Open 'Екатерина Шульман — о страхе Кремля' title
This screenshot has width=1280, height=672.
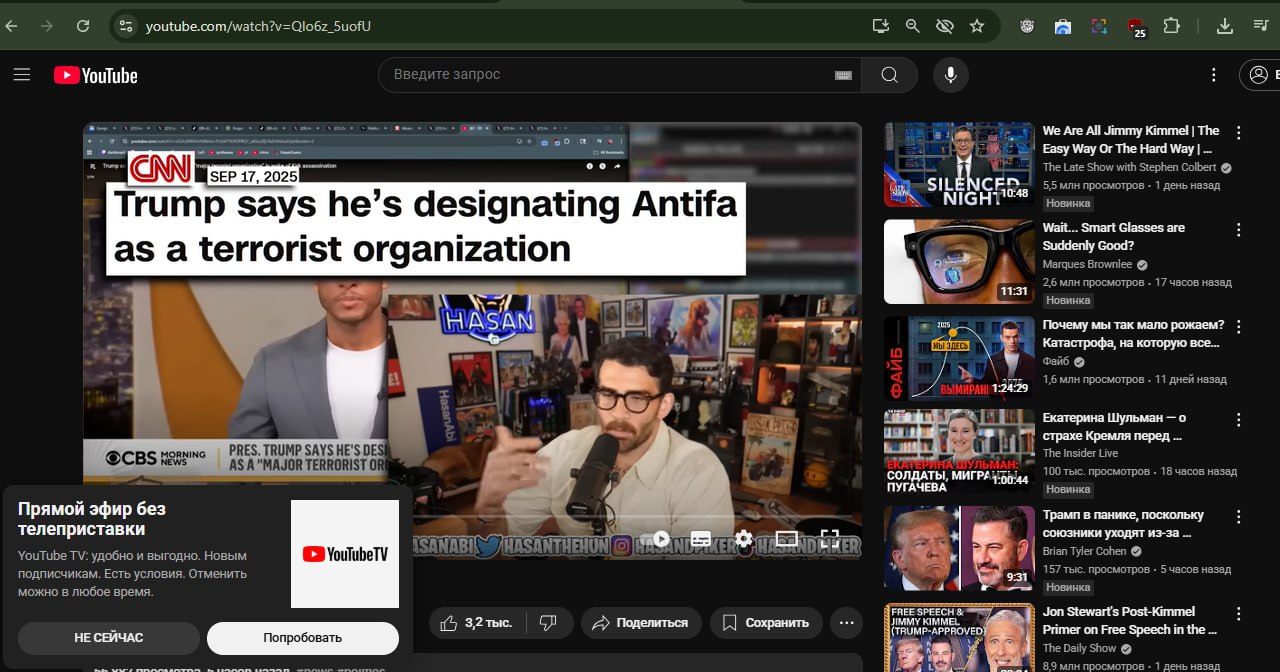click(1114, 426)
